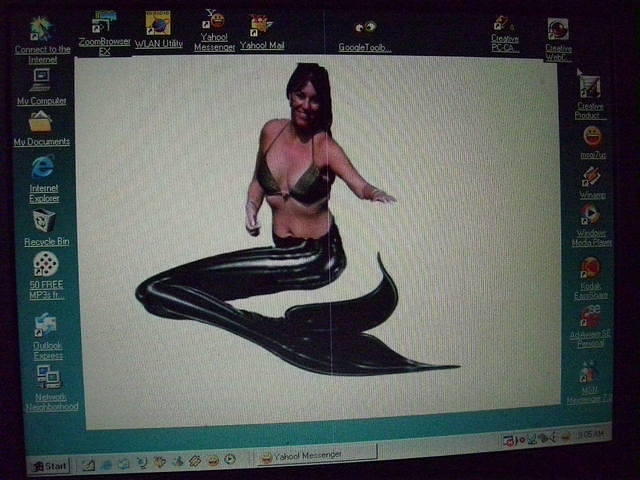This screenshot has width=640, height=480.
Task: Open ZoomBrowser EX shortcut
Action: point(104,24)
